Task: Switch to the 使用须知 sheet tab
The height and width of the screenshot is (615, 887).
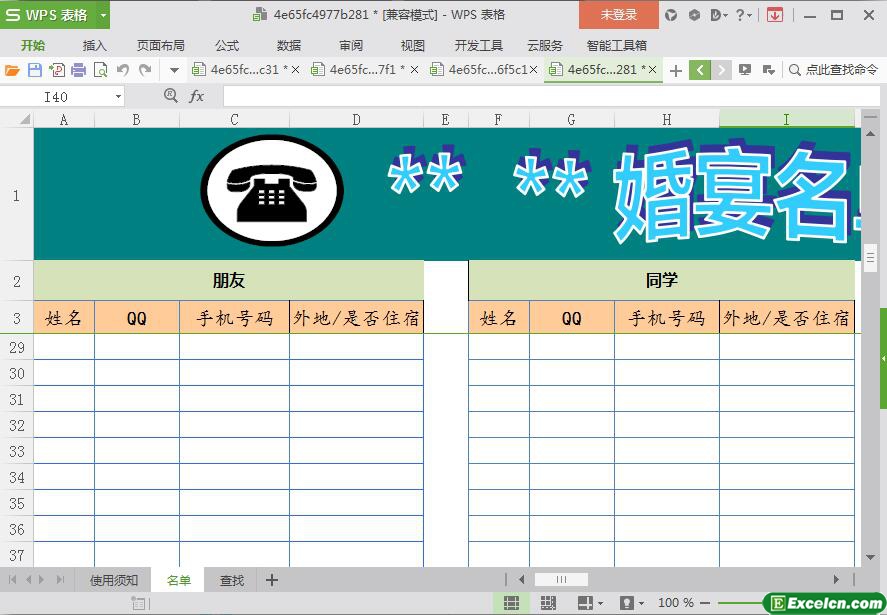Action: coord(113,580)
